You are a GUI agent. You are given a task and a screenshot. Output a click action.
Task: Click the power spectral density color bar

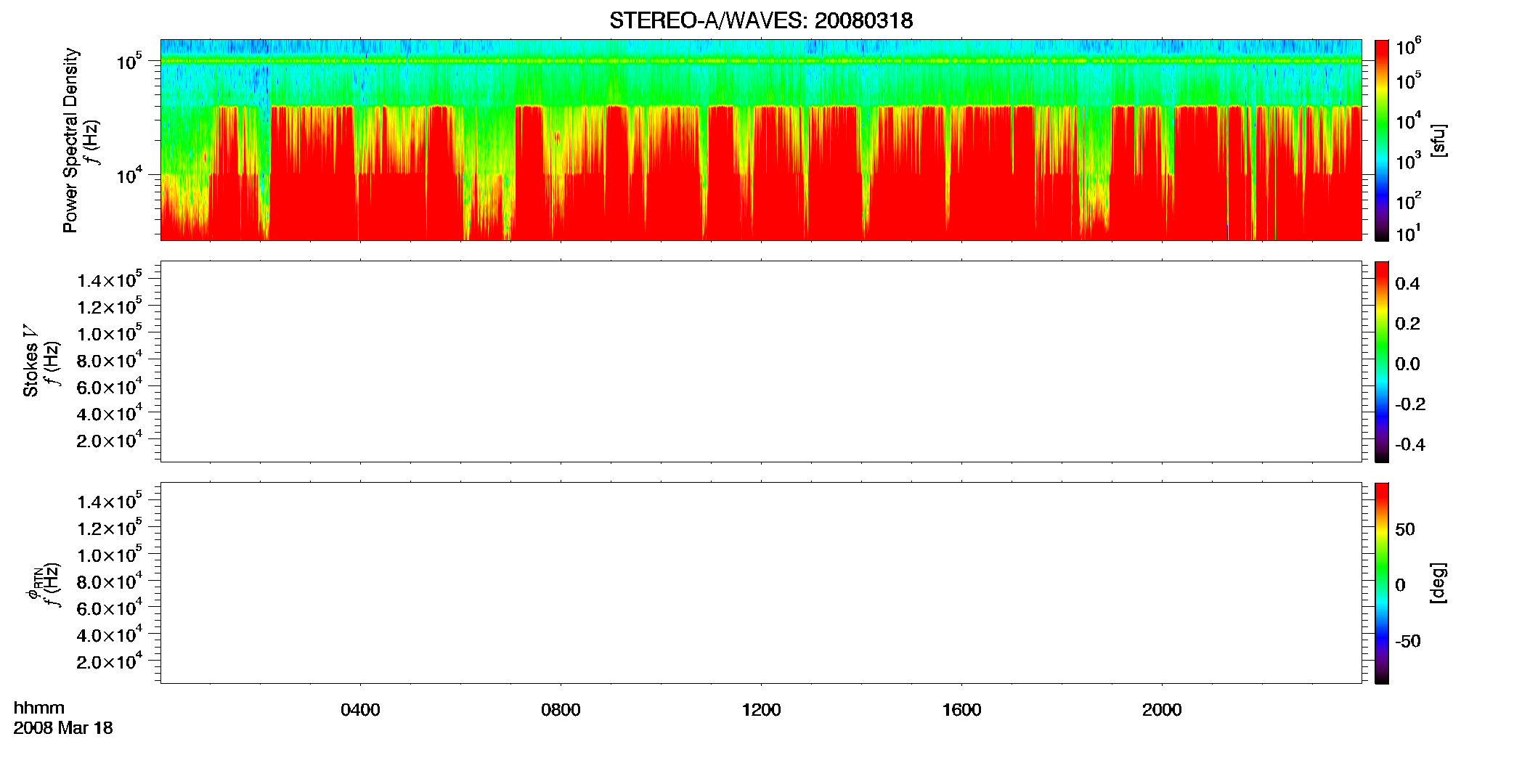coord(1382,140)
